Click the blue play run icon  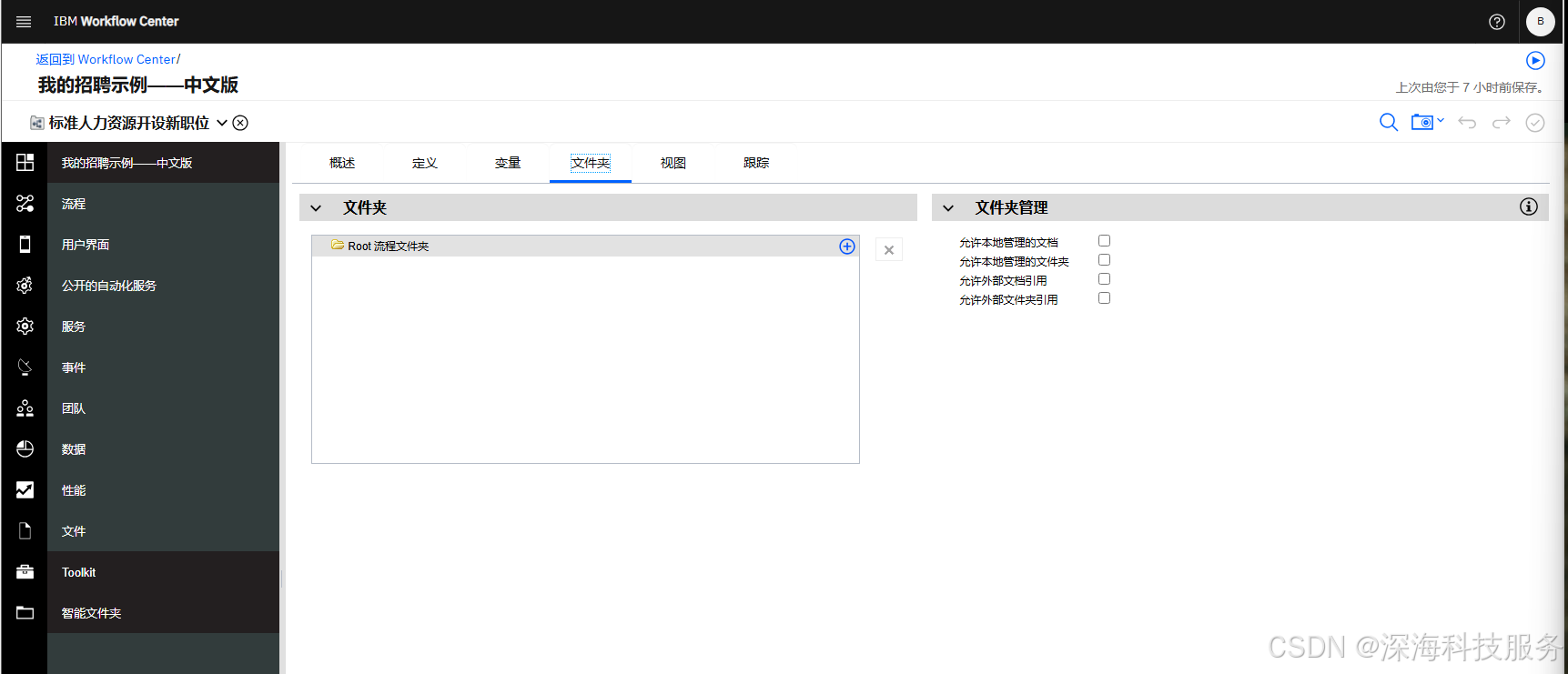[1535, 60]
